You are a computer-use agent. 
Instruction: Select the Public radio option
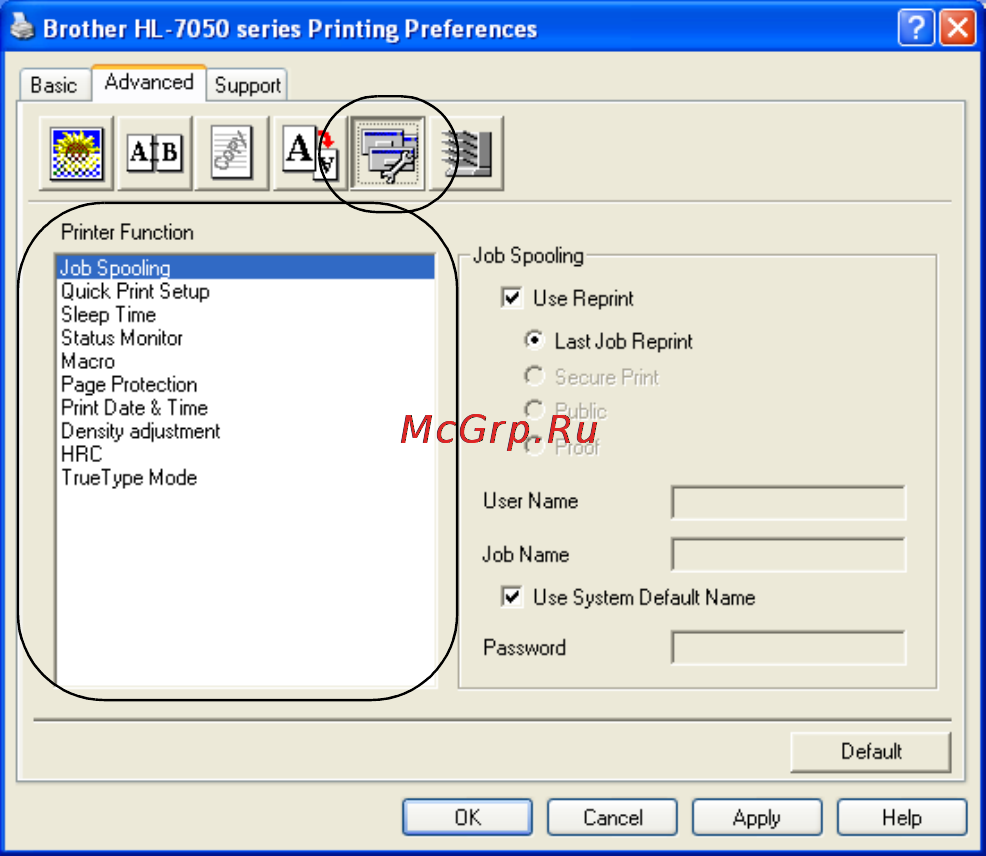coord(535,411)
